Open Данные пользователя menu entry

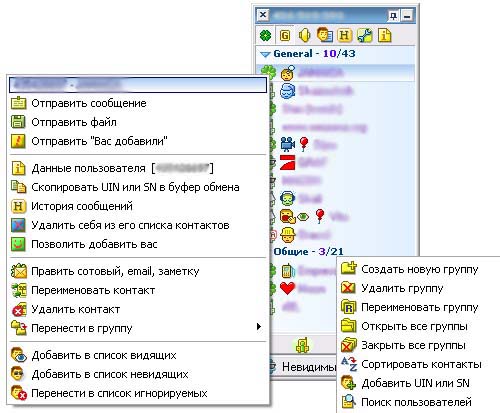[138, 168]
